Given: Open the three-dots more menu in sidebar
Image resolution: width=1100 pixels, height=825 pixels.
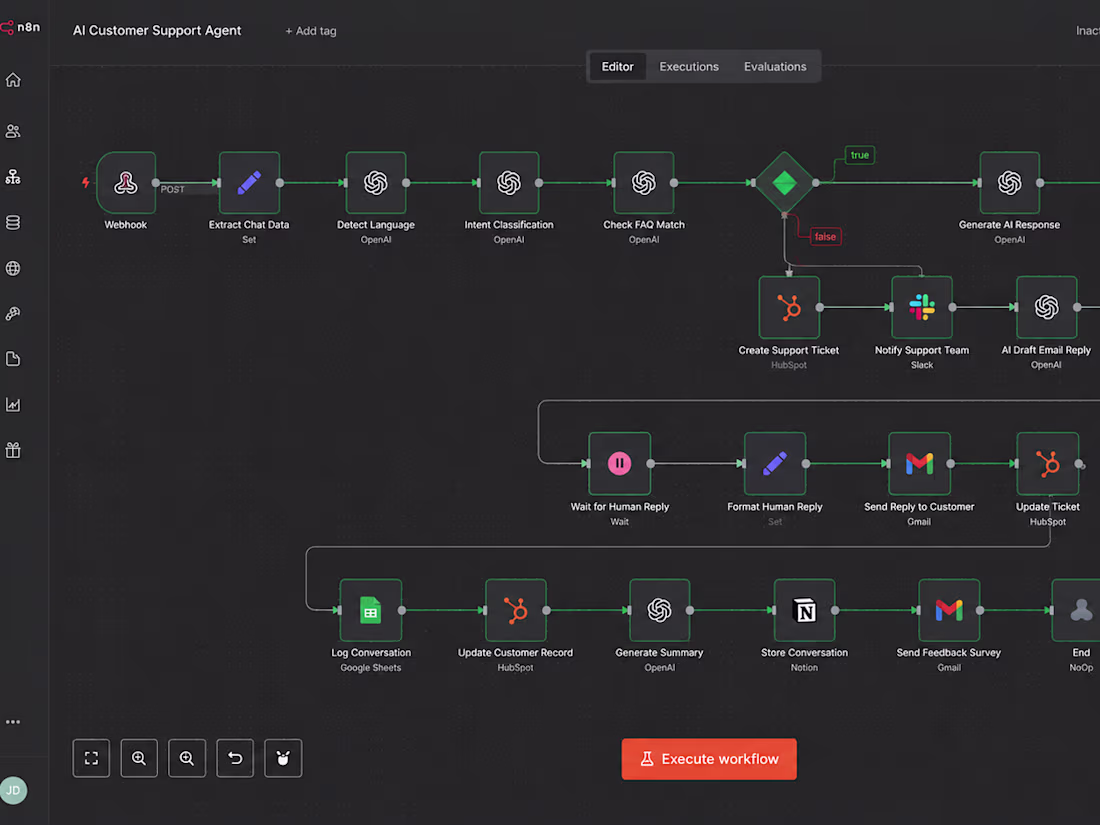Looking at the screenshot, I should point(13,722).
